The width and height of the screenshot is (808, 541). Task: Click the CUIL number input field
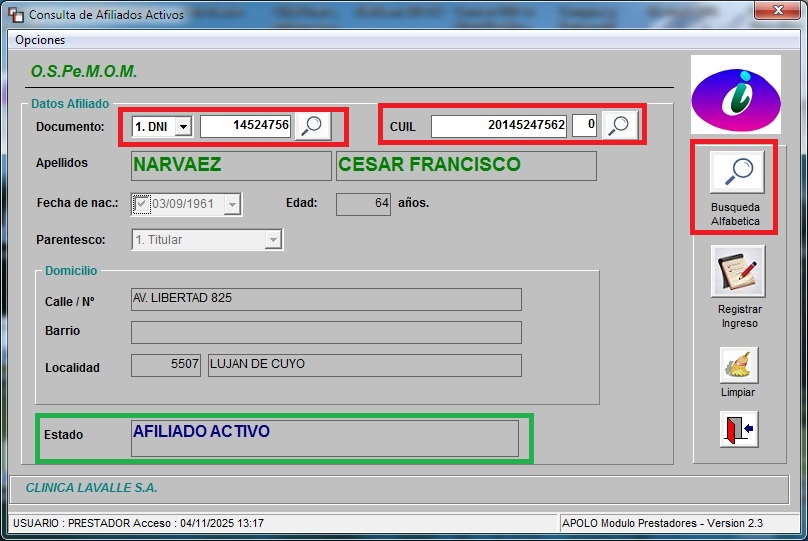point(500,126)
